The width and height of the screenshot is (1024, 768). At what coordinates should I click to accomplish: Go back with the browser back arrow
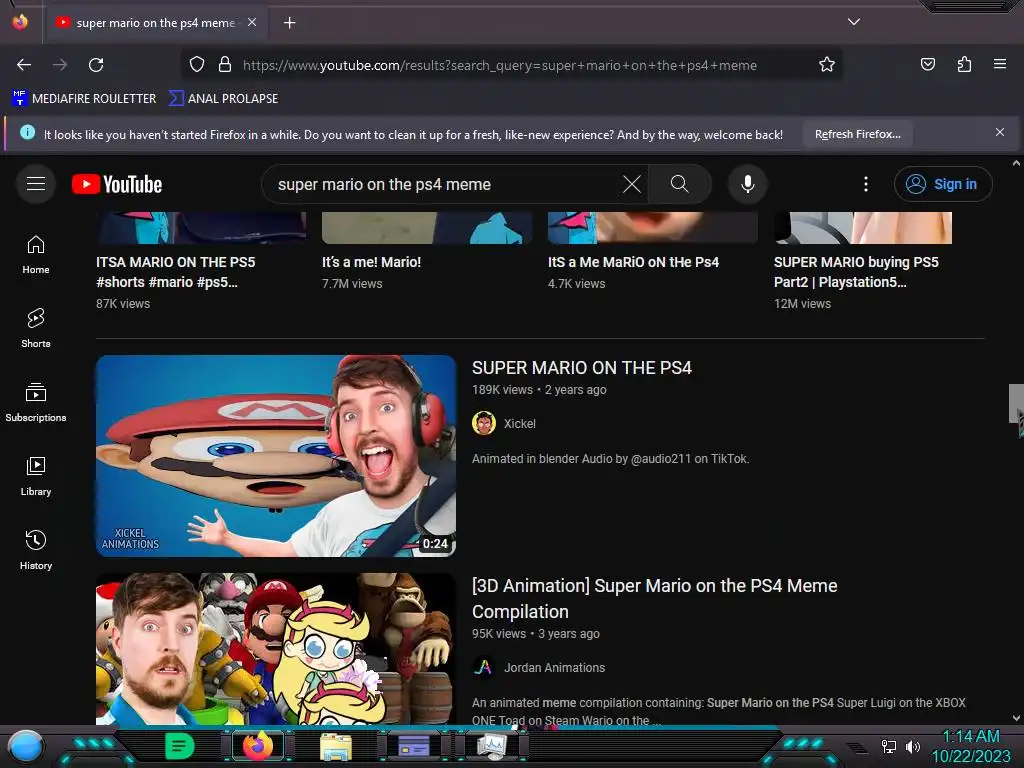point(24,65)
